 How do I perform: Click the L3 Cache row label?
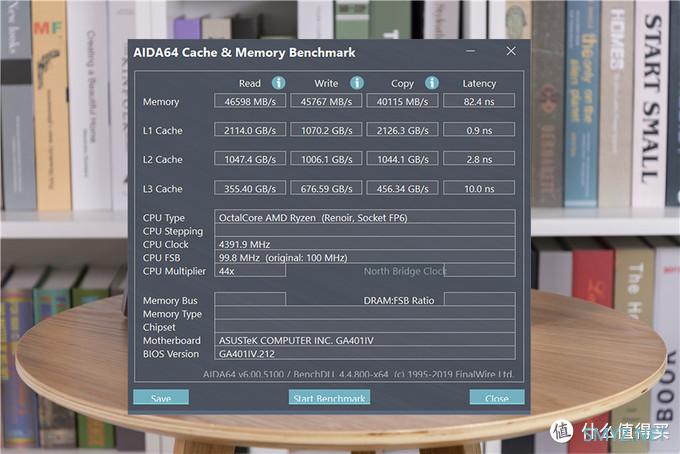[163, 189]
